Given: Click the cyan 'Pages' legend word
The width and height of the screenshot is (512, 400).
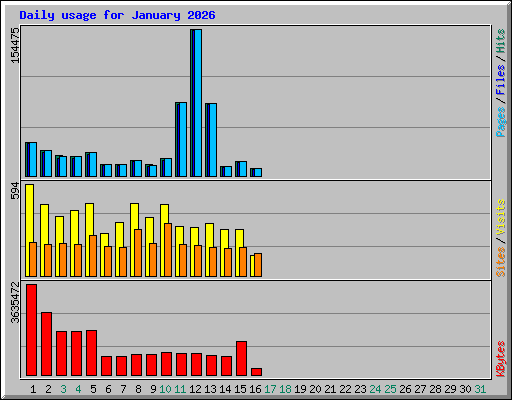Looking at the screenshot, I should coord(500,122).
